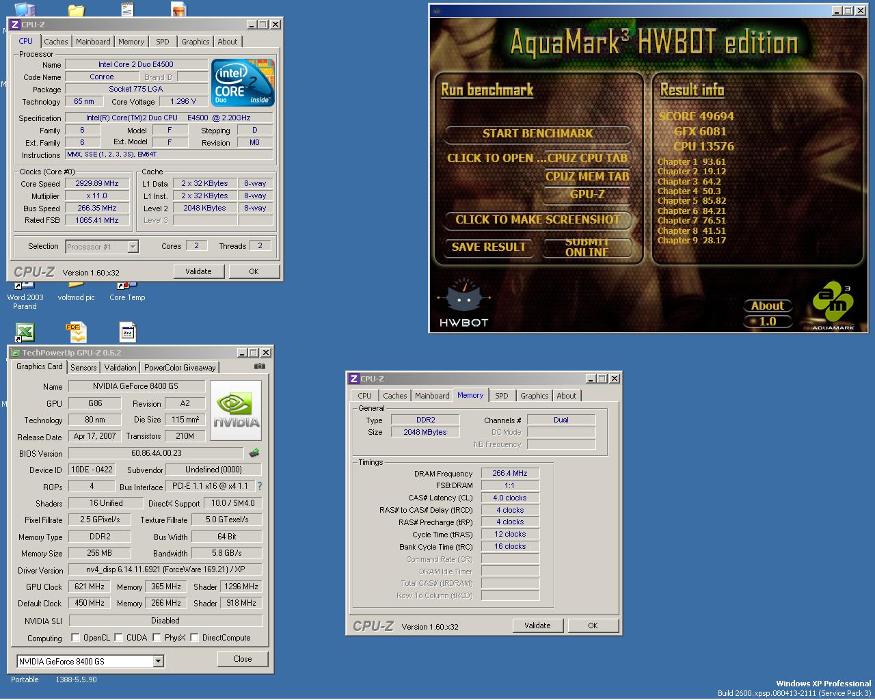Open the Memory tab in the CPU-Z CPU window

pyautogui.click(x=132, y=41)
